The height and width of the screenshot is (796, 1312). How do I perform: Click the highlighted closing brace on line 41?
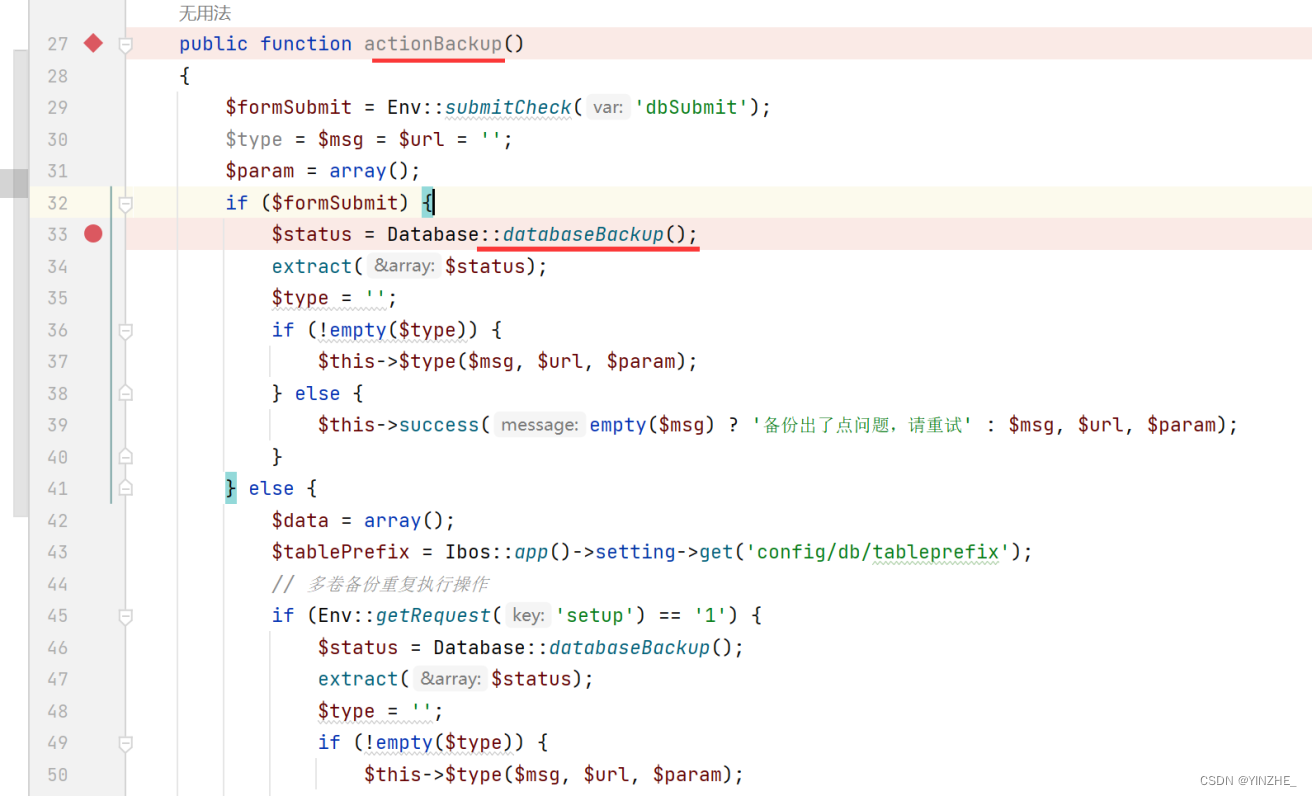point(231,489)
